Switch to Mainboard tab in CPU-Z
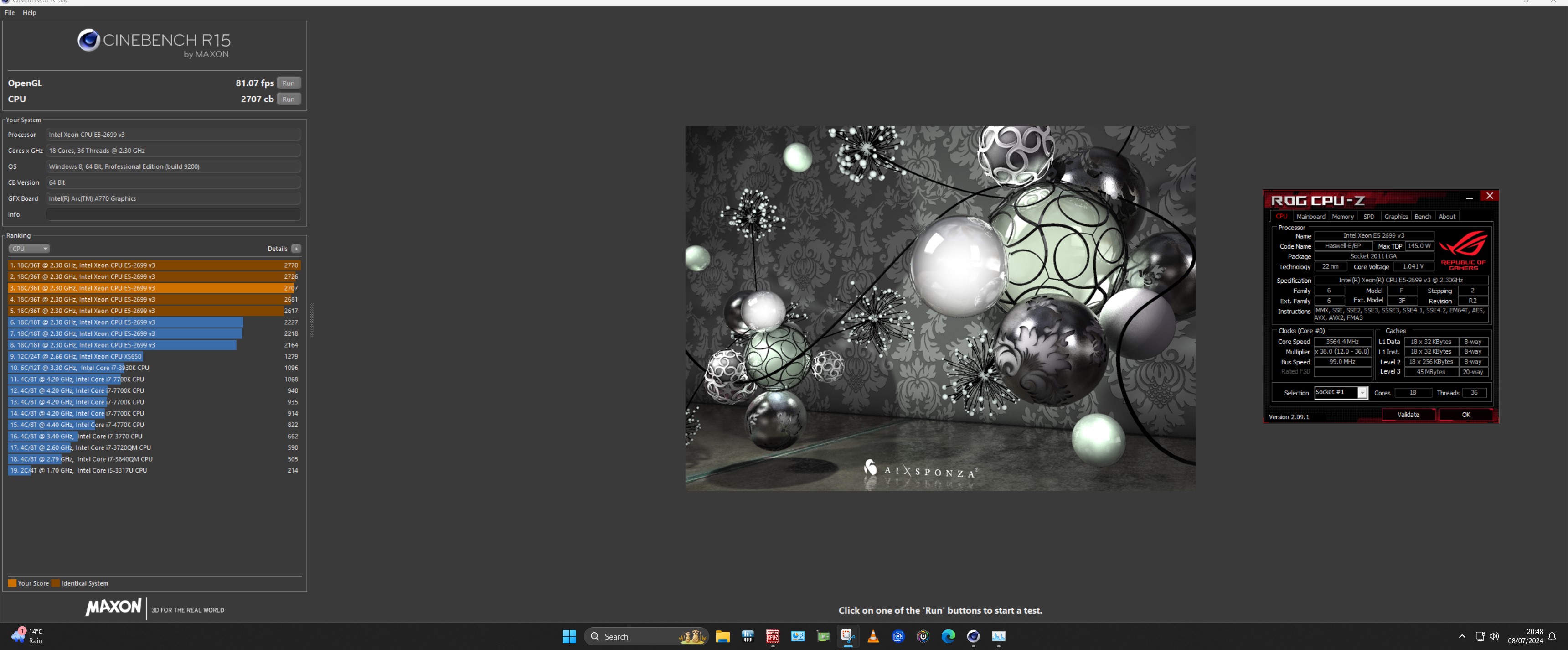1568x650 pixels. (x=1310, y=217)
